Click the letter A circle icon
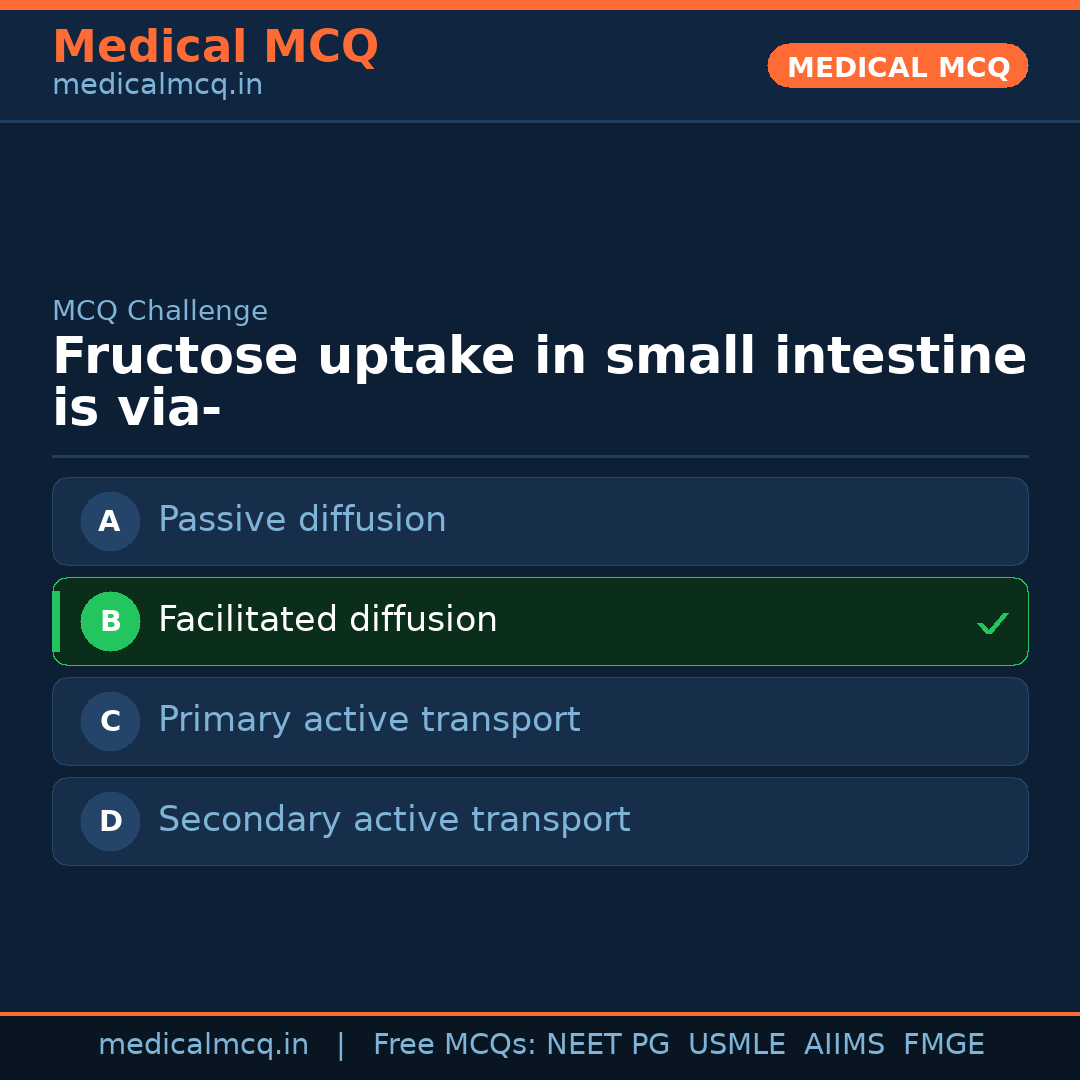Image resolution: width=1080 pixels, height=1080 pixels. click(110, 521)
